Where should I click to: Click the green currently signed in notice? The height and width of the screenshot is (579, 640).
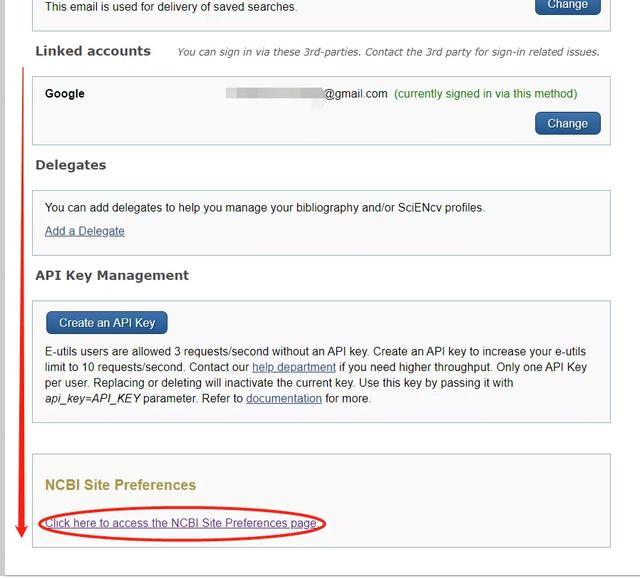pos(486,94)
